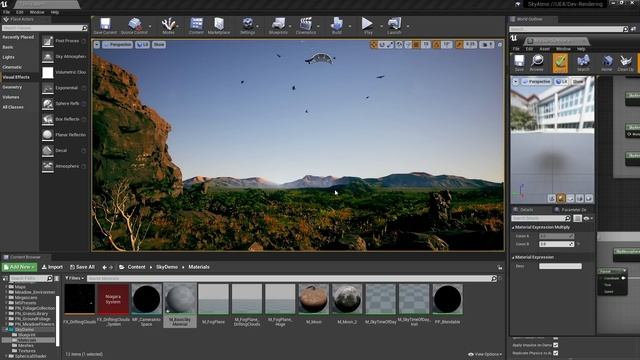This screenshot has width=640, height=360.
Task: Click Home icon in material editor toolbar
Action: (607, 63)
